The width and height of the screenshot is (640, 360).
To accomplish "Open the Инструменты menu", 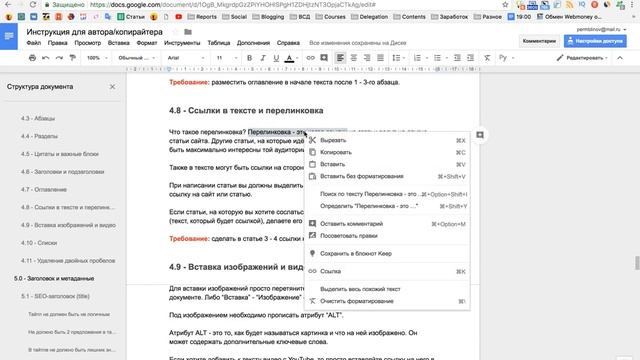I will (182, 43).
